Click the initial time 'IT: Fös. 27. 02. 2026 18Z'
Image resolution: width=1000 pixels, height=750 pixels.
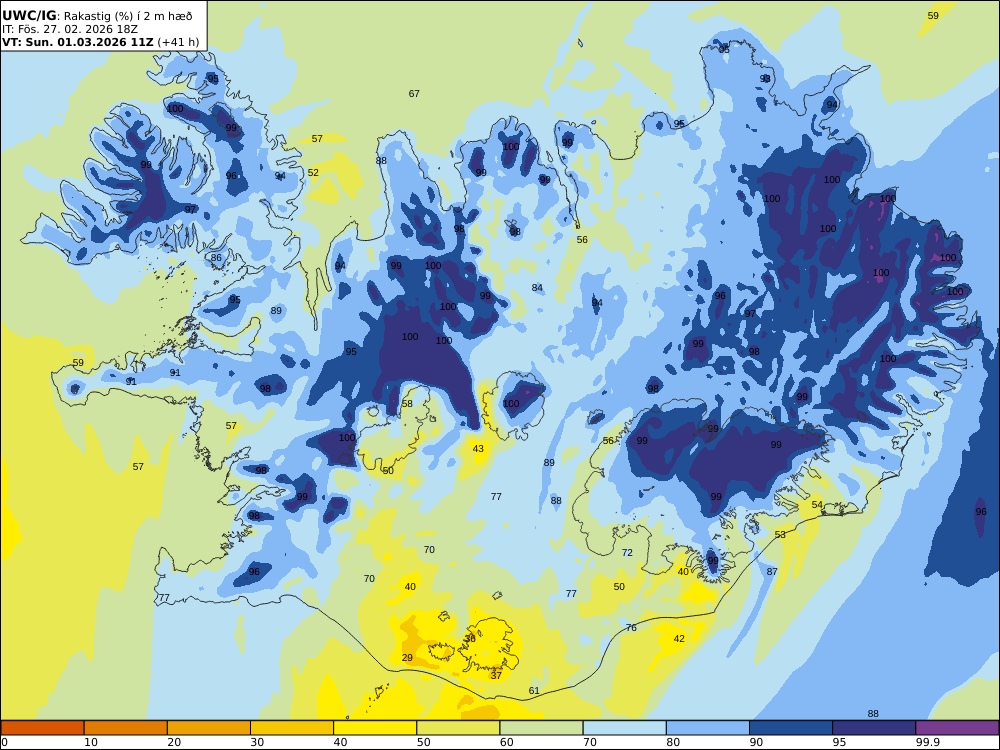(70, 29)
